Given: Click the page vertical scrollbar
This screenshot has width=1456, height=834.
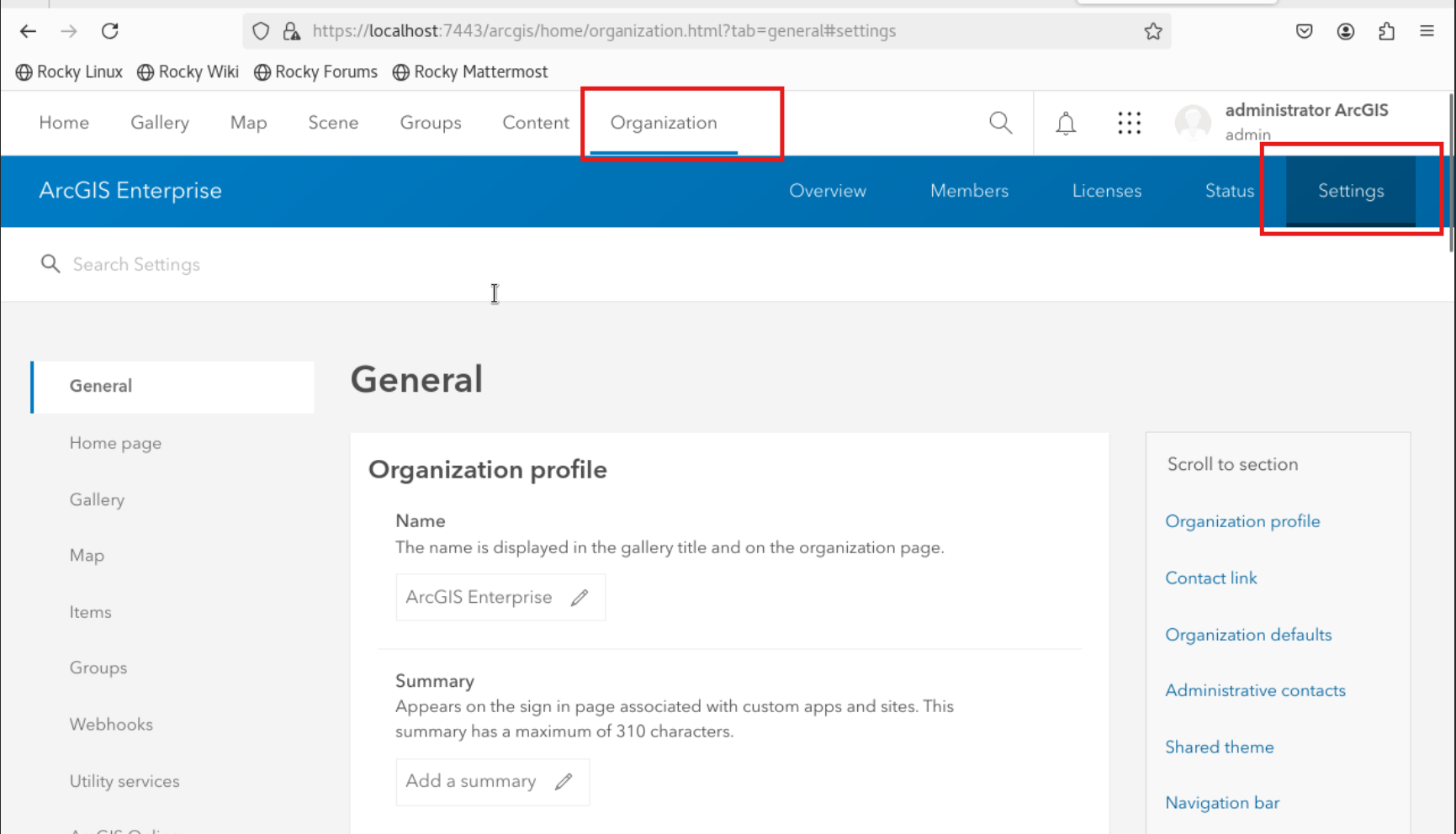Looking at the screenshot, I should pos(1451,172).
